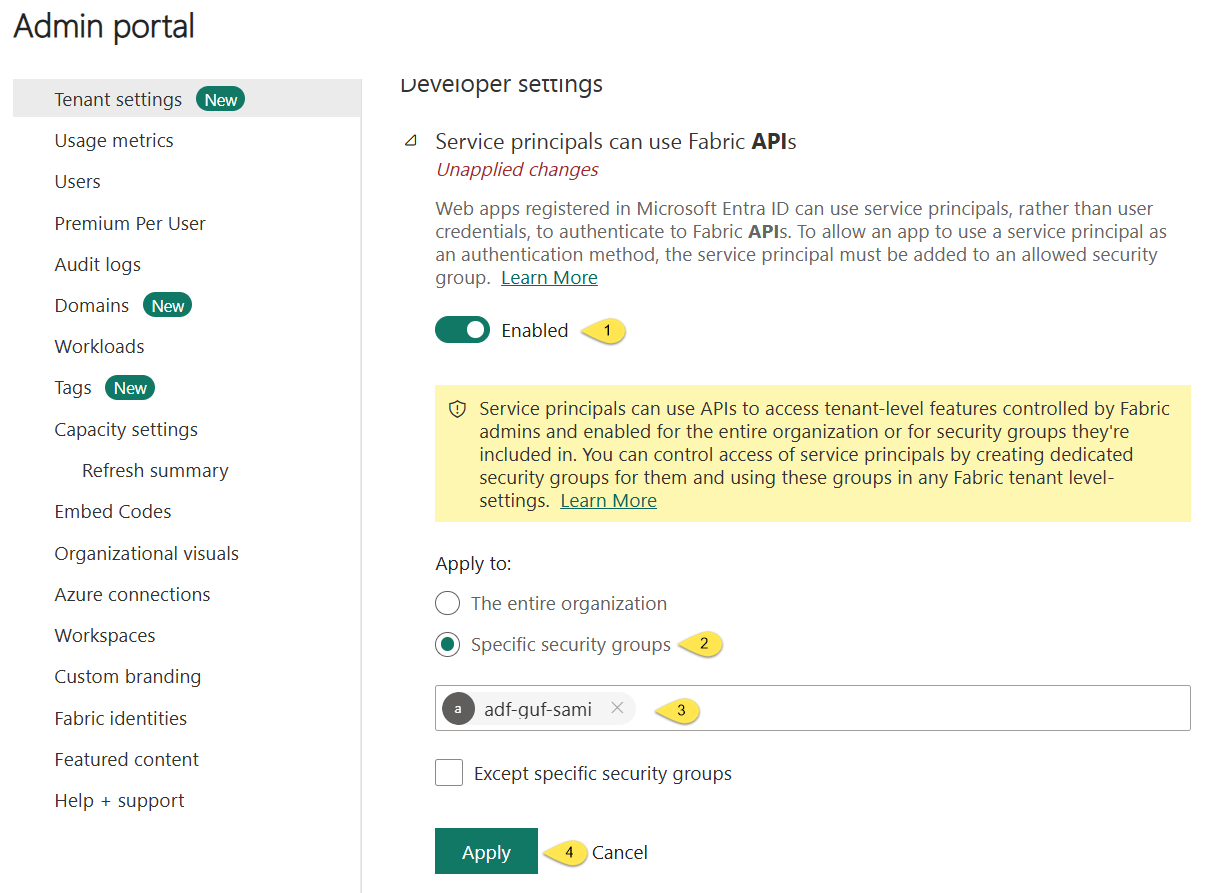Go to the Workspaces page
This screenshot has height=893, width=1215.
(105, 635)
